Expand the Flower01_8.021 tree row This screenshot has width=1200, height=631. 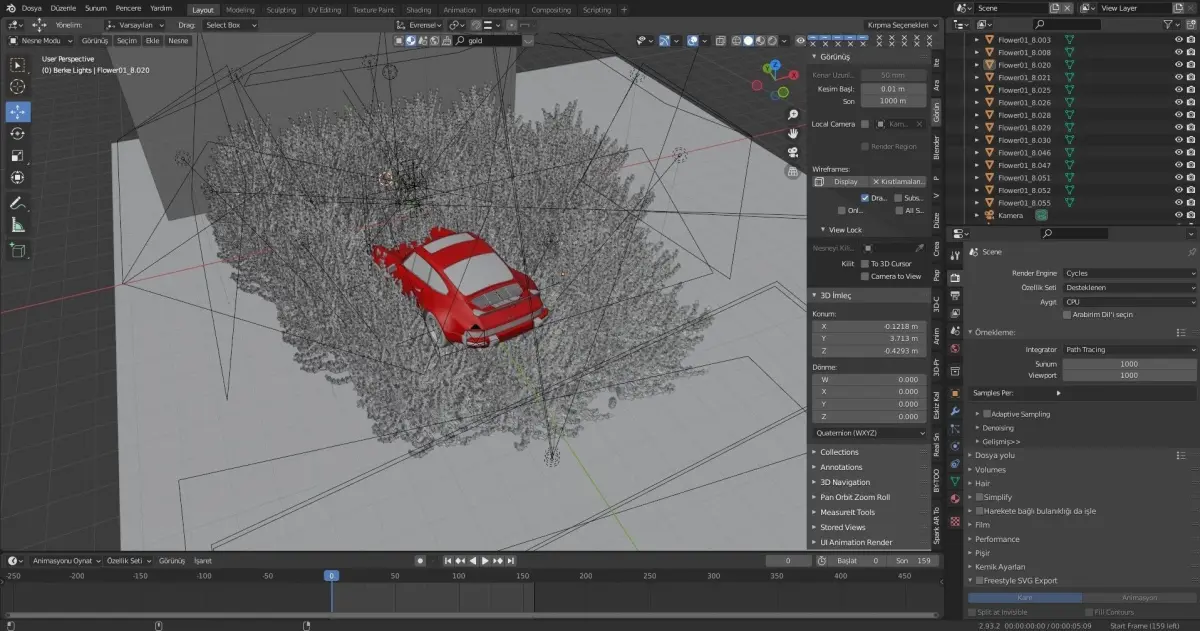coord(976,77)
